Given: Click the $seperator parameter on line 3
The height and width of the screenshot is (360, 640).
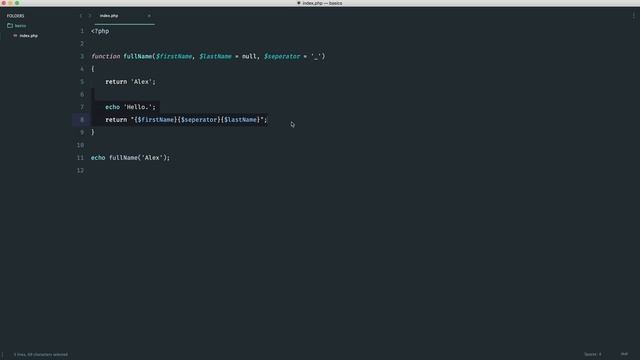Looking at the screenshot, I should click(282, 56).
